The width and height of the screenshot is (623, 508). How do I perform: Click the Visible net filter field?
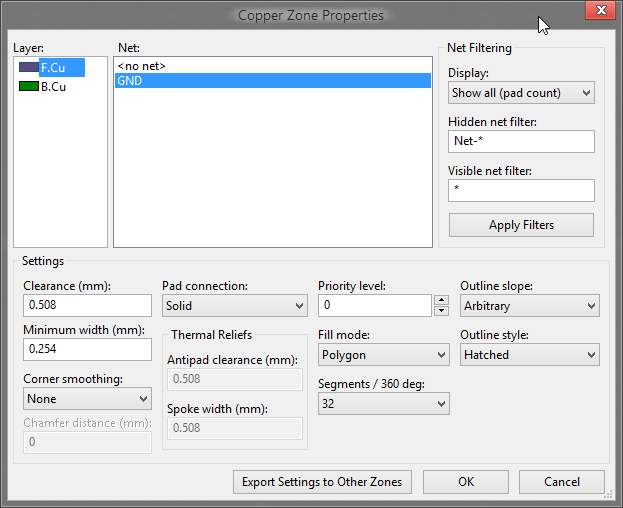tap(521, 190)
